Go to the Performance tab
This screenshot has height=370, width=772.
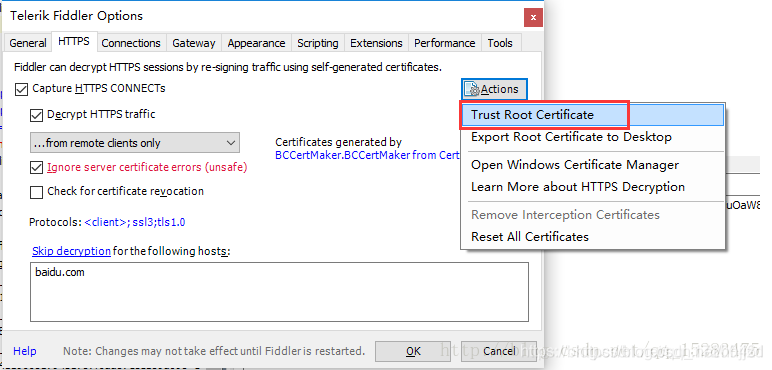tap(445, 43)
